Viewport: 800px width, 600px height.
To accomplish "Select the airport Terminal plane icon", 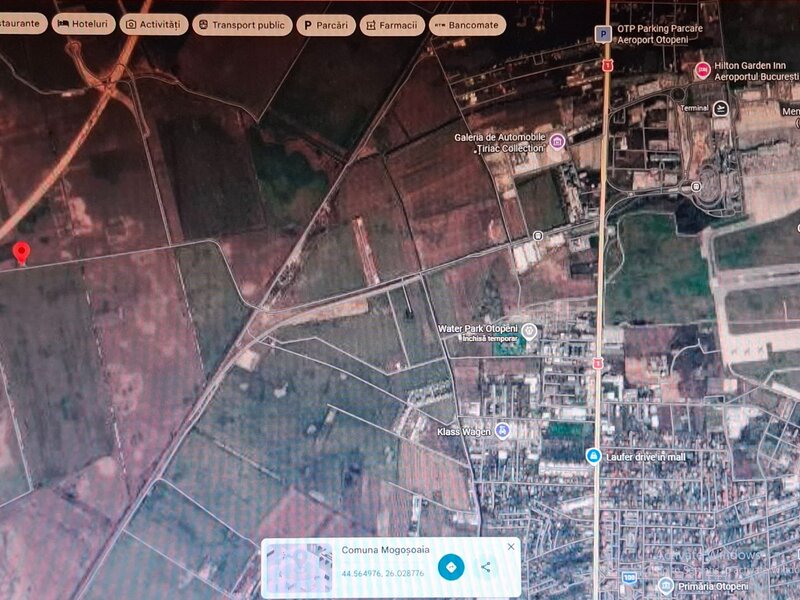I will [x=720, y=108].
